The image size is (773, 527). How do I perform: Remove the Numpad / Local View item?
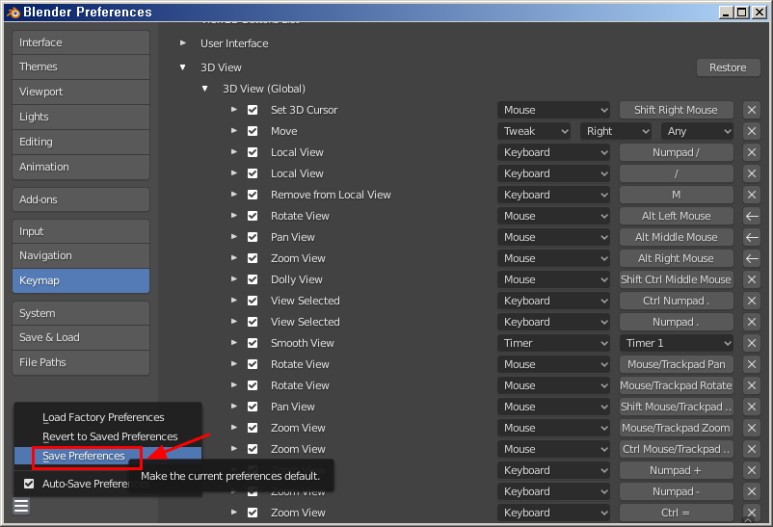point(751,152)
